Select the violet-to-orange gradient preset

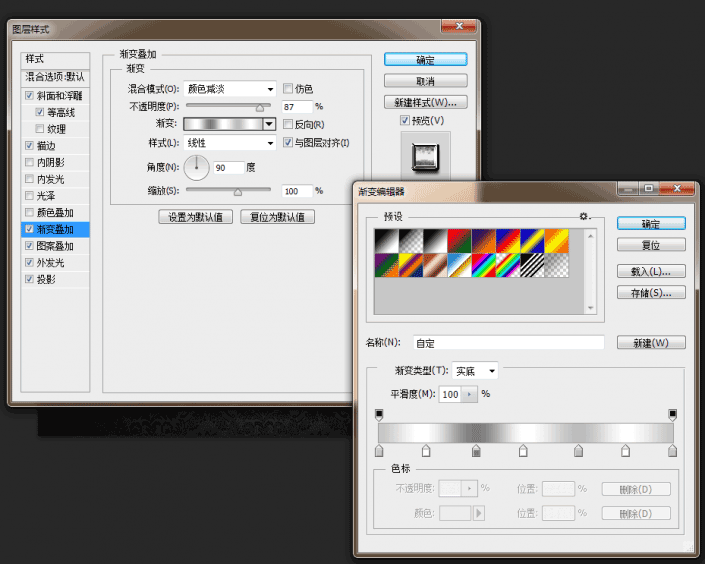coord(484,241)
